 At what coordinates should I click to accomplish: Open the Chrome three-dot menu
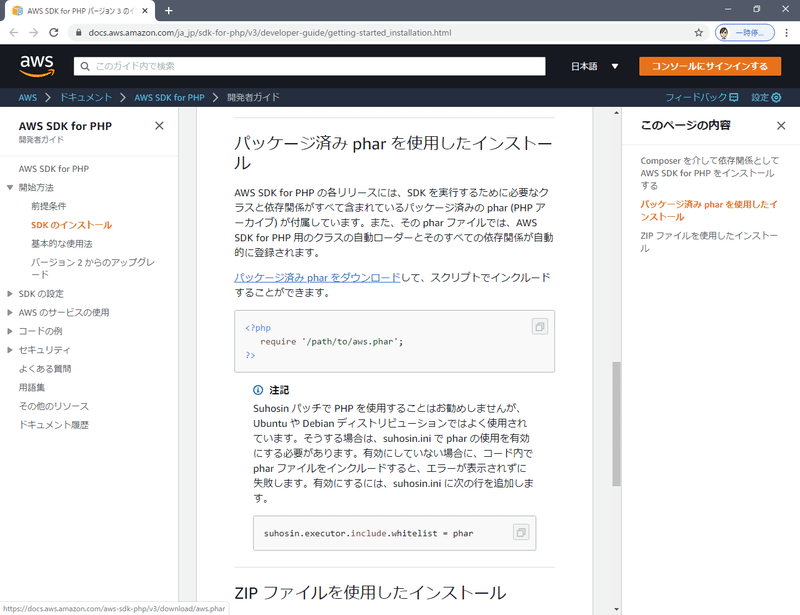[x=787, y=33]
